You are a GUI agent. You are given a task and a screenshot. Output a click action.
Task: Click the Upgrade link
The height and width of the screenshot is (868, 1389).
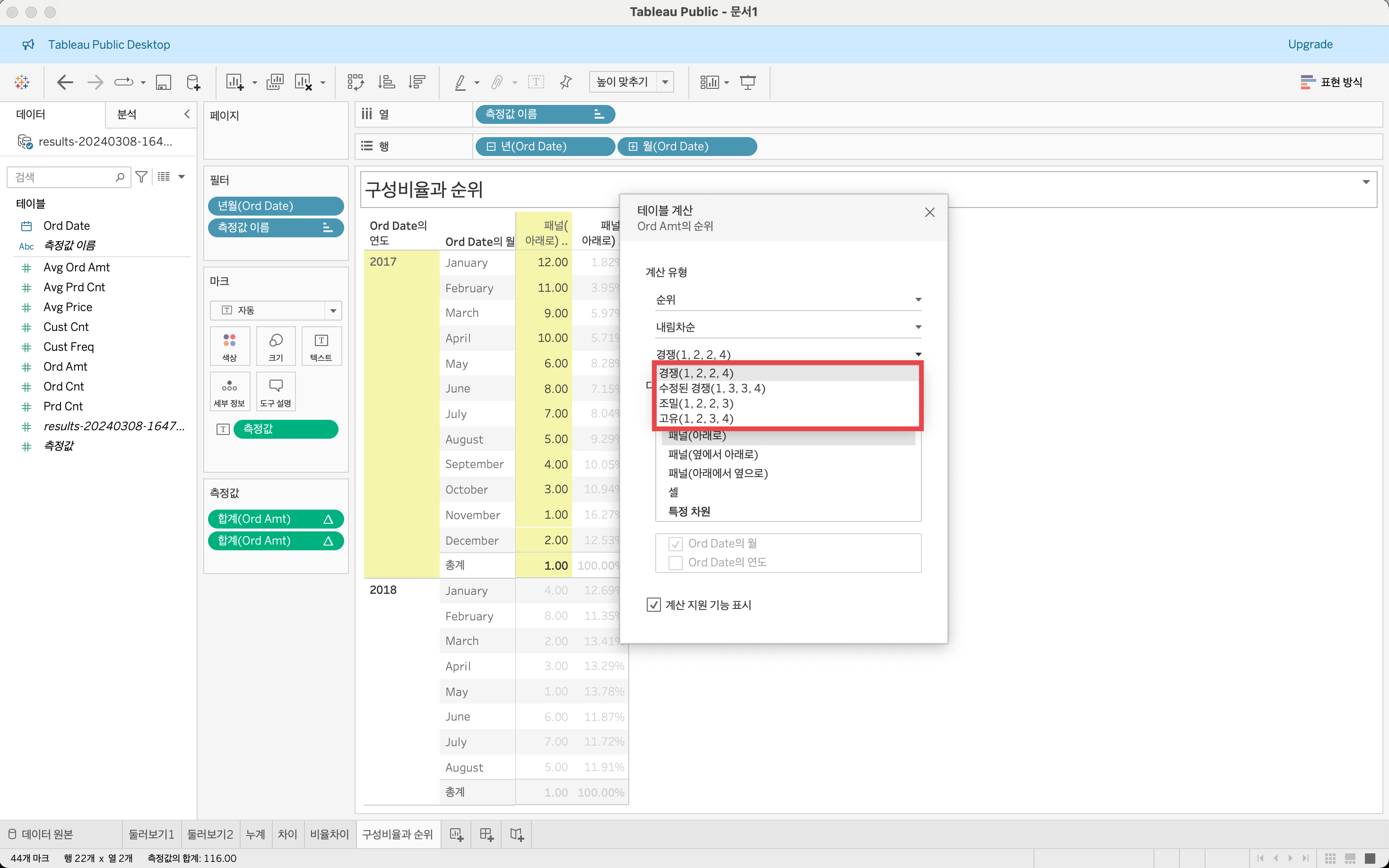[1310, 44]
